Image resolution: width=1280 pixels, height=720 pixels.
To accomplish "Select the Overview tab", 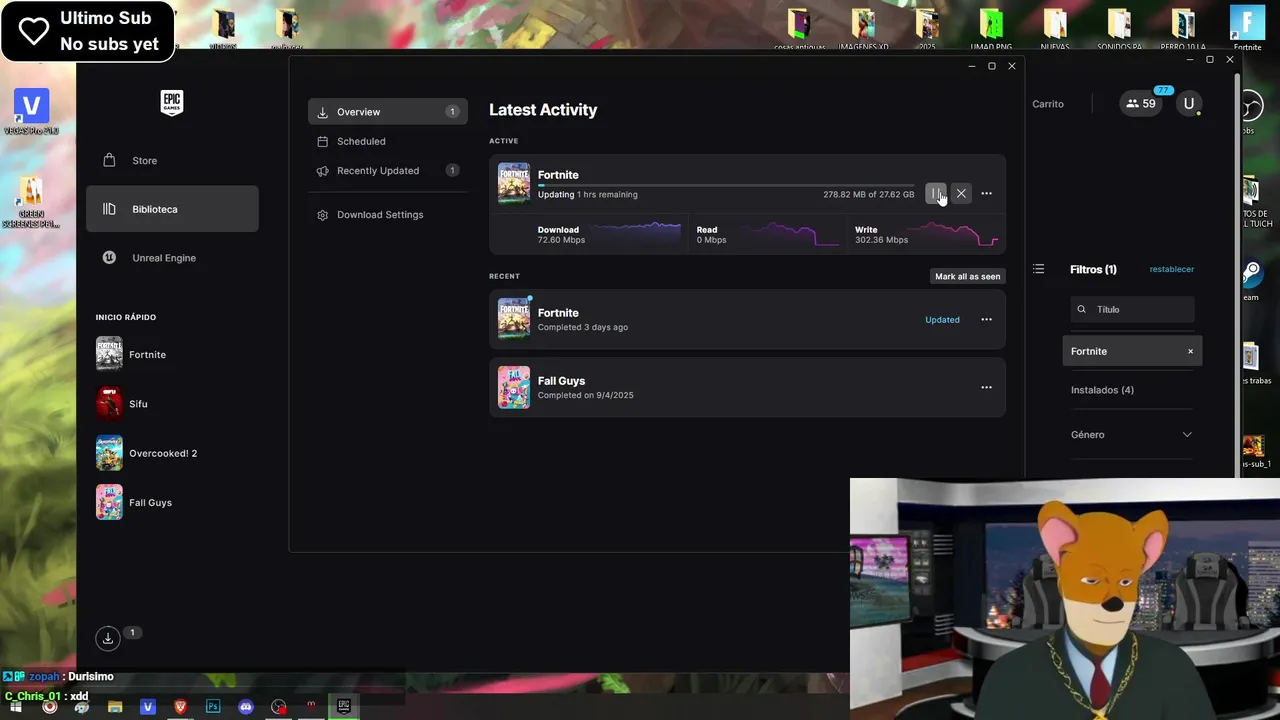I will (388, 112).
